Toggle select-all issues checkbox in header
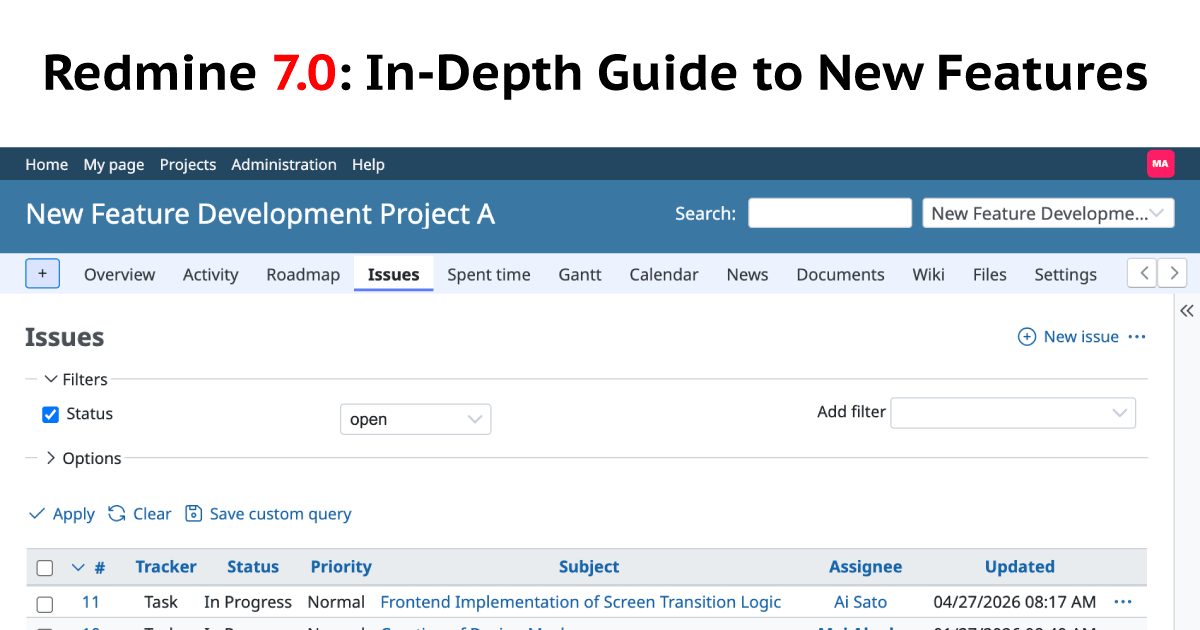1200x630 pixels. coord(45,568)
